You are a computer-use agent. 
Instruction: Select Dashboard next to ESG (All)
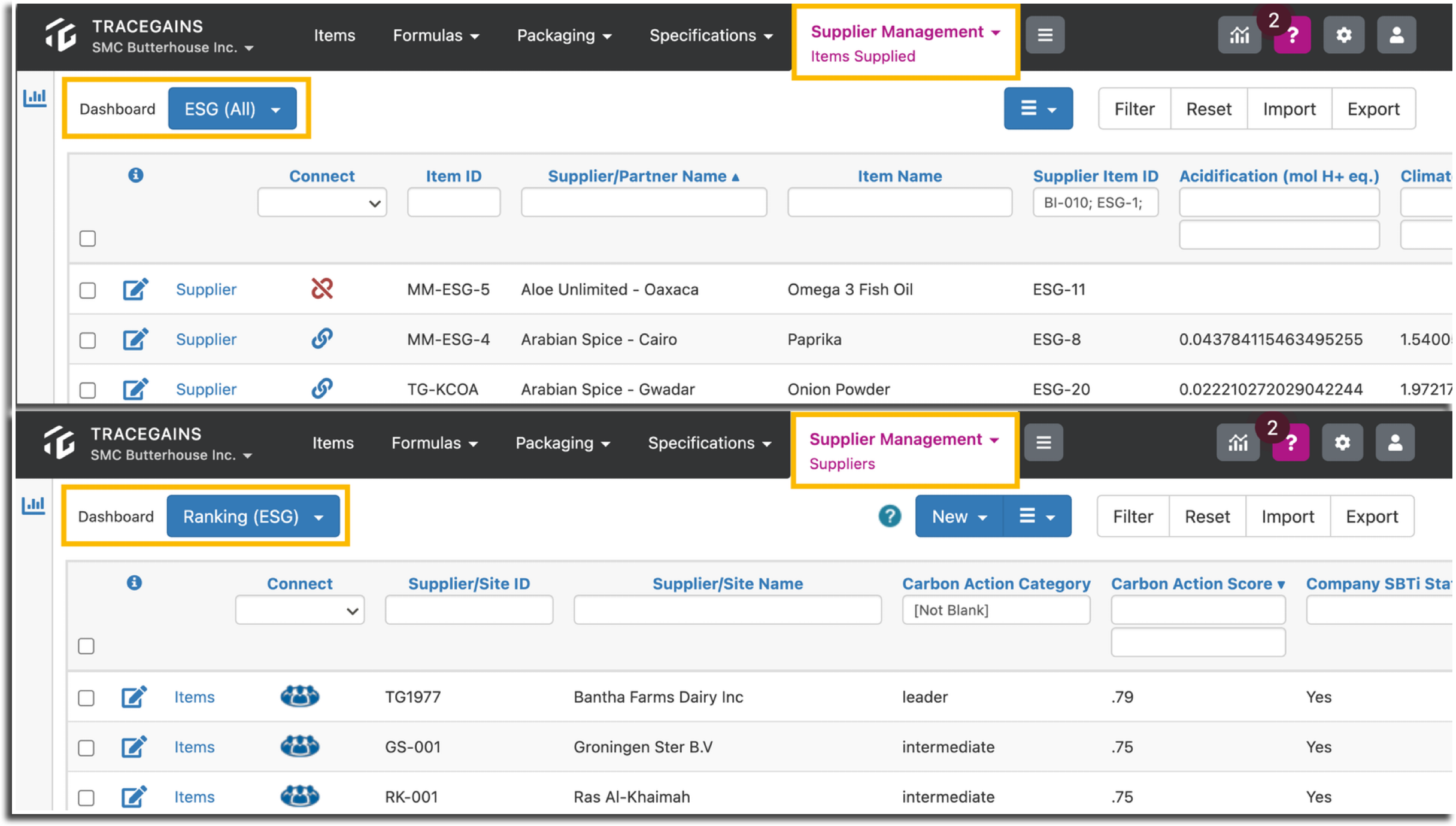coord(117,109)
